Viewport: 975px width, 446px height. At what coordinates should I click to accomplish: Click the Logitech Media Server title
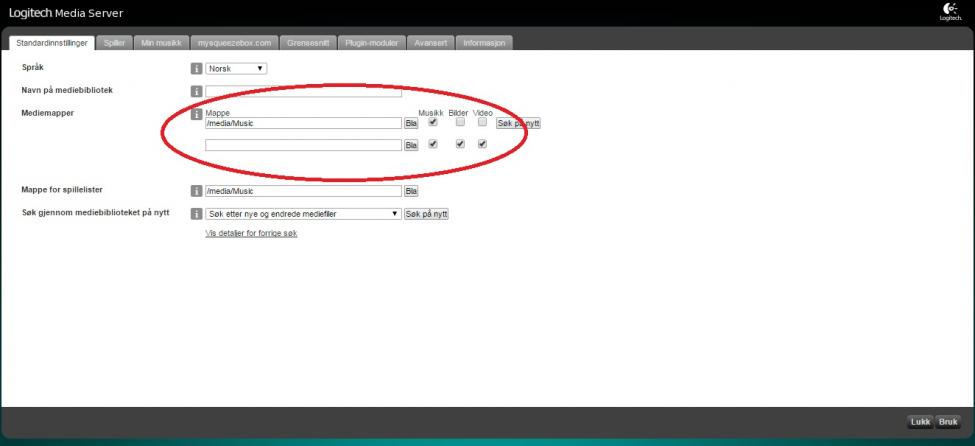(66, 12)
